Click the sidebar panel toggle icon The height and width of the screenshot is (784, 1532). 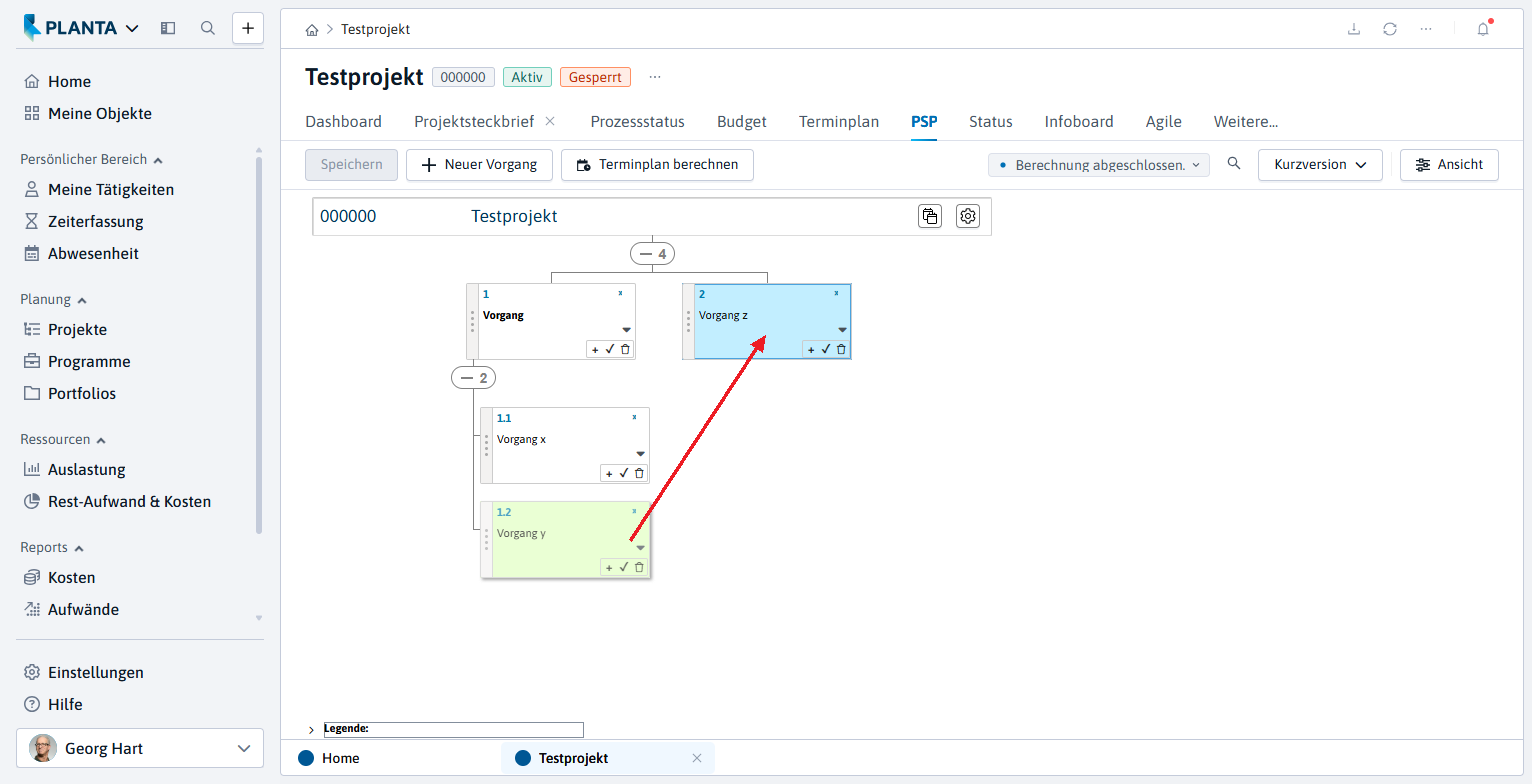(x=168, y=28)
